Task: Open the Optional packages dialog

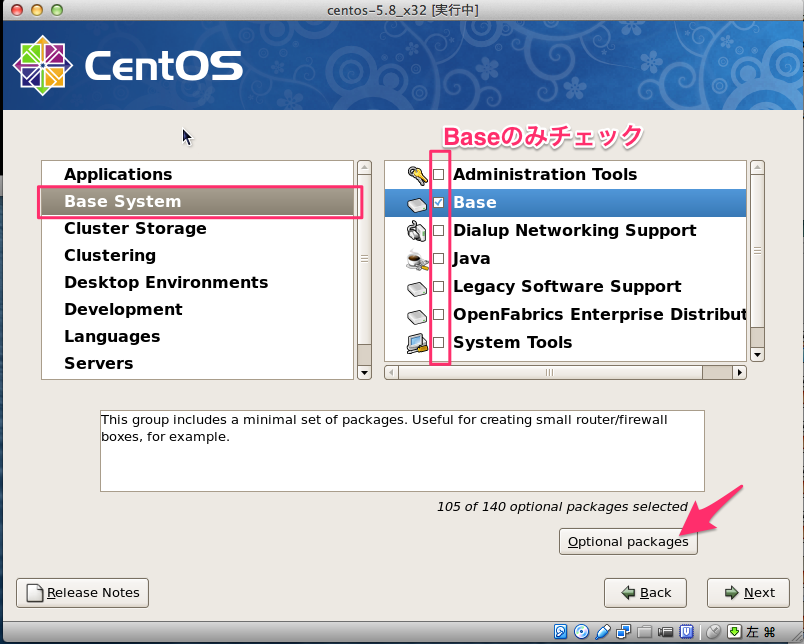Action: [x=628, y=541]
